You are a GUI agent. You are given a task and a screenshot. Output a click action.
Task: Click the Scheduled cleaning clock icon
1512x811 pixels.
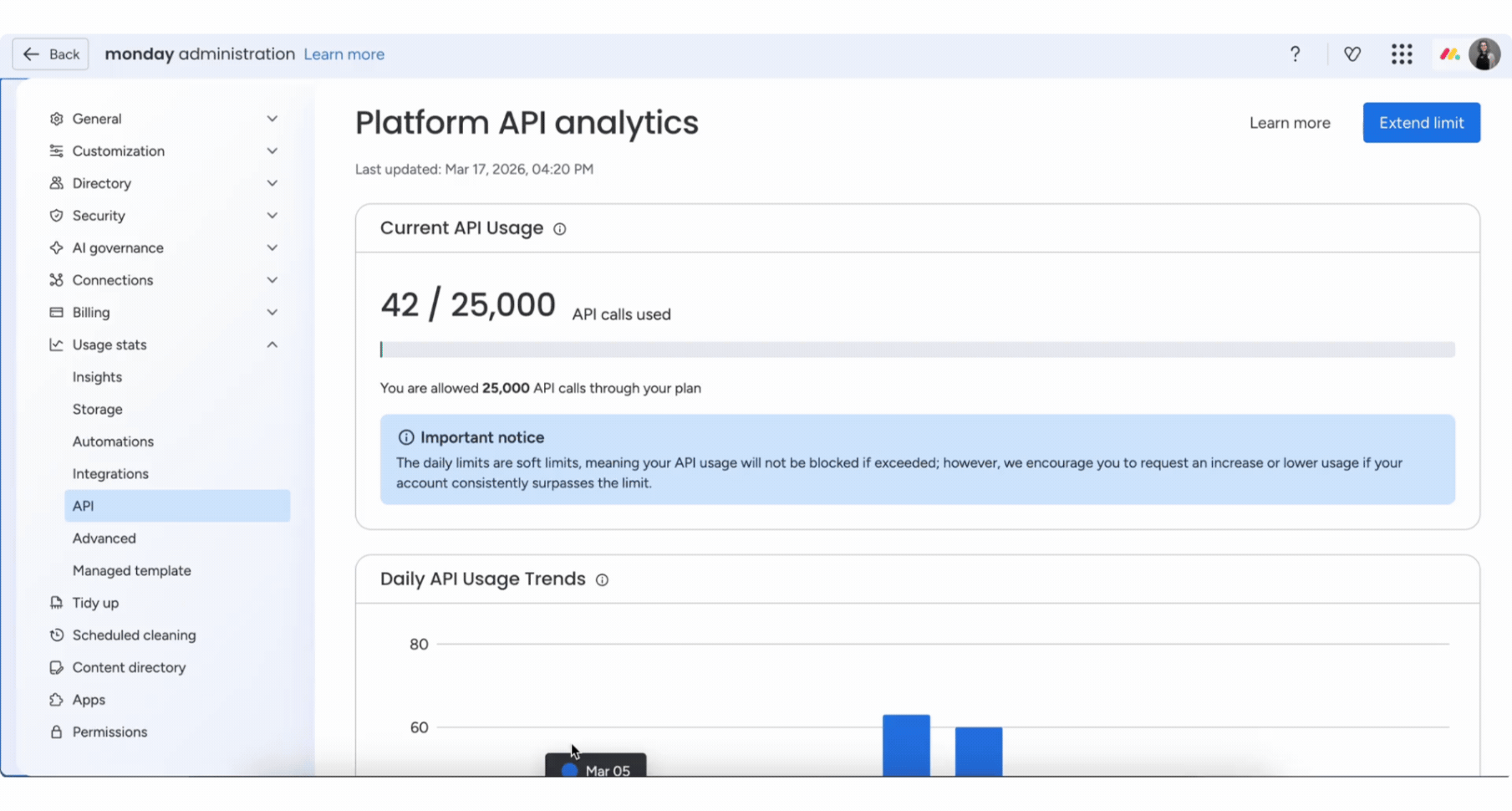56,635
